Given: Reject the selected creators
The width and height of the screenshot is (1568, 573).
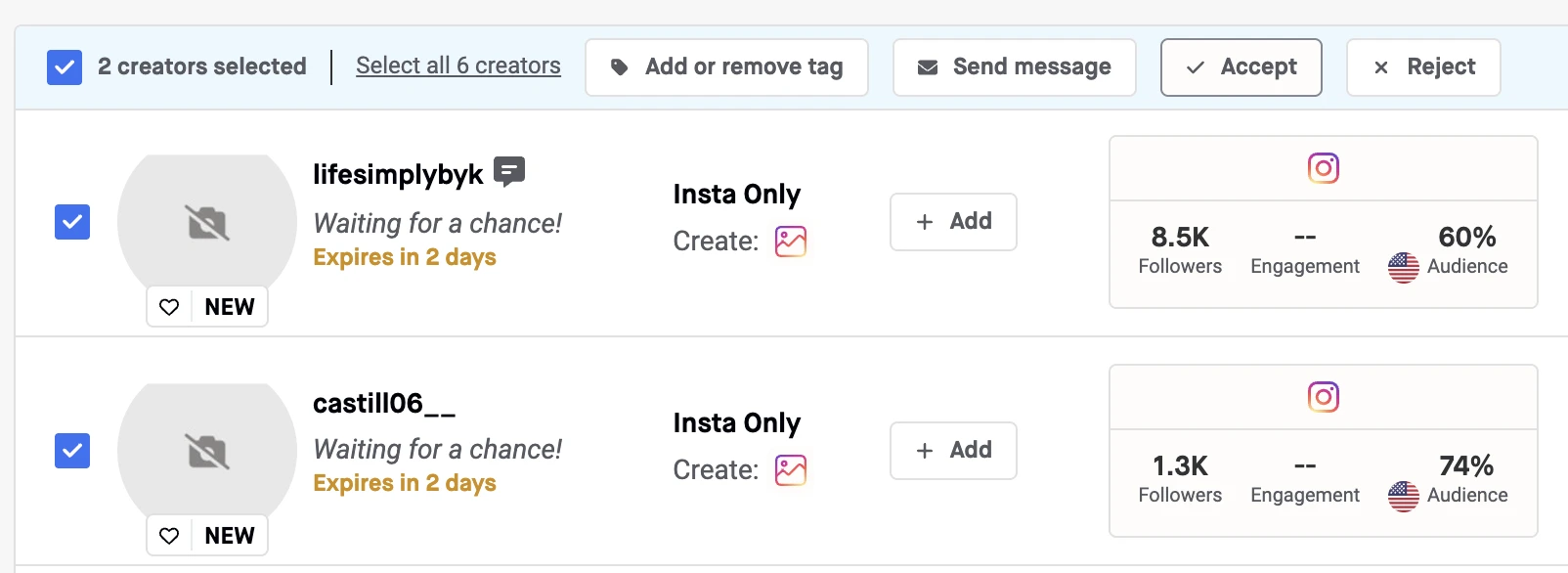Looking at the screenshot, I should pos(1423,67).
